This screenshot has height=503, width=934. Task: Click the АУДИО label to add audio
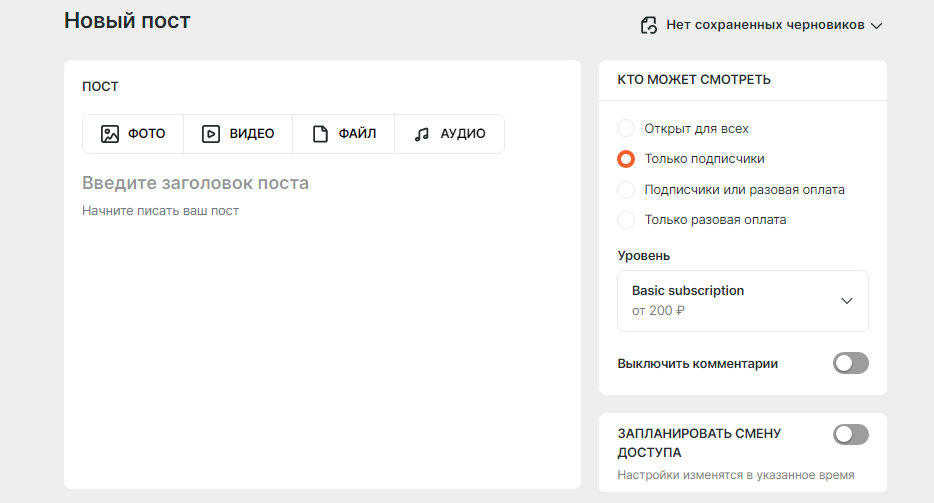pyautogui.click(x=463, y=133)
